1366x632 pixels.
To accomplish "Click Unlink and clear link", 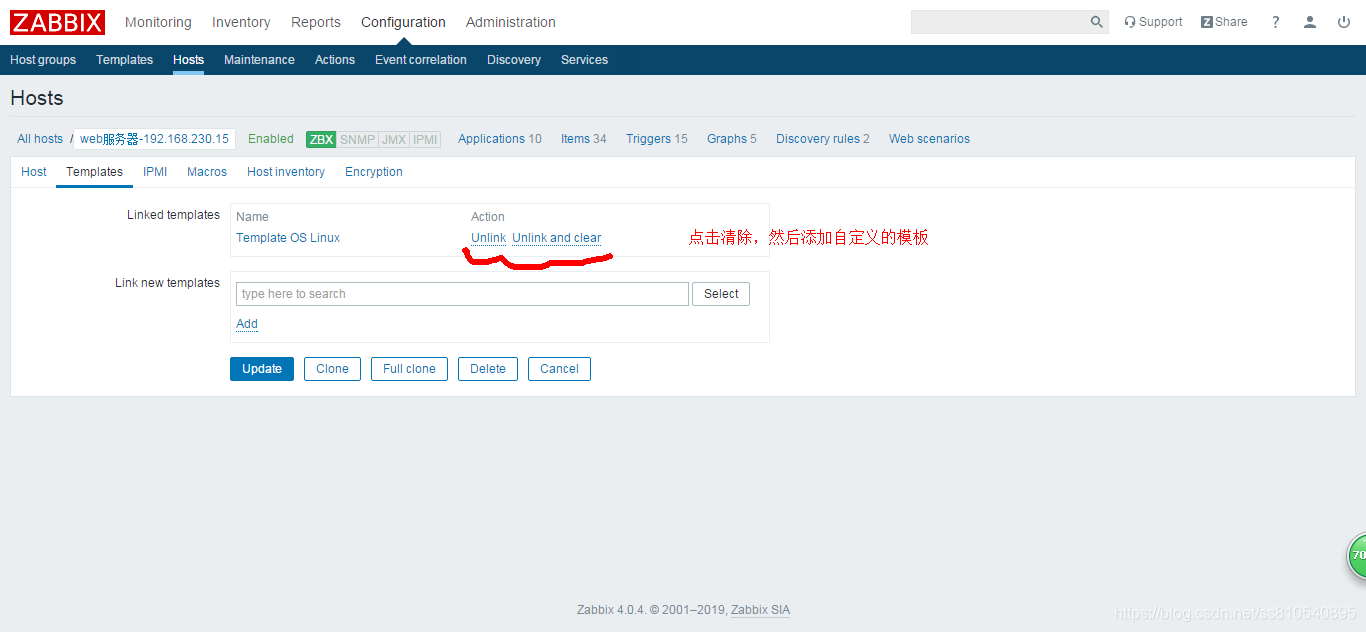I will pyautogui.click(x=557, y=238).
